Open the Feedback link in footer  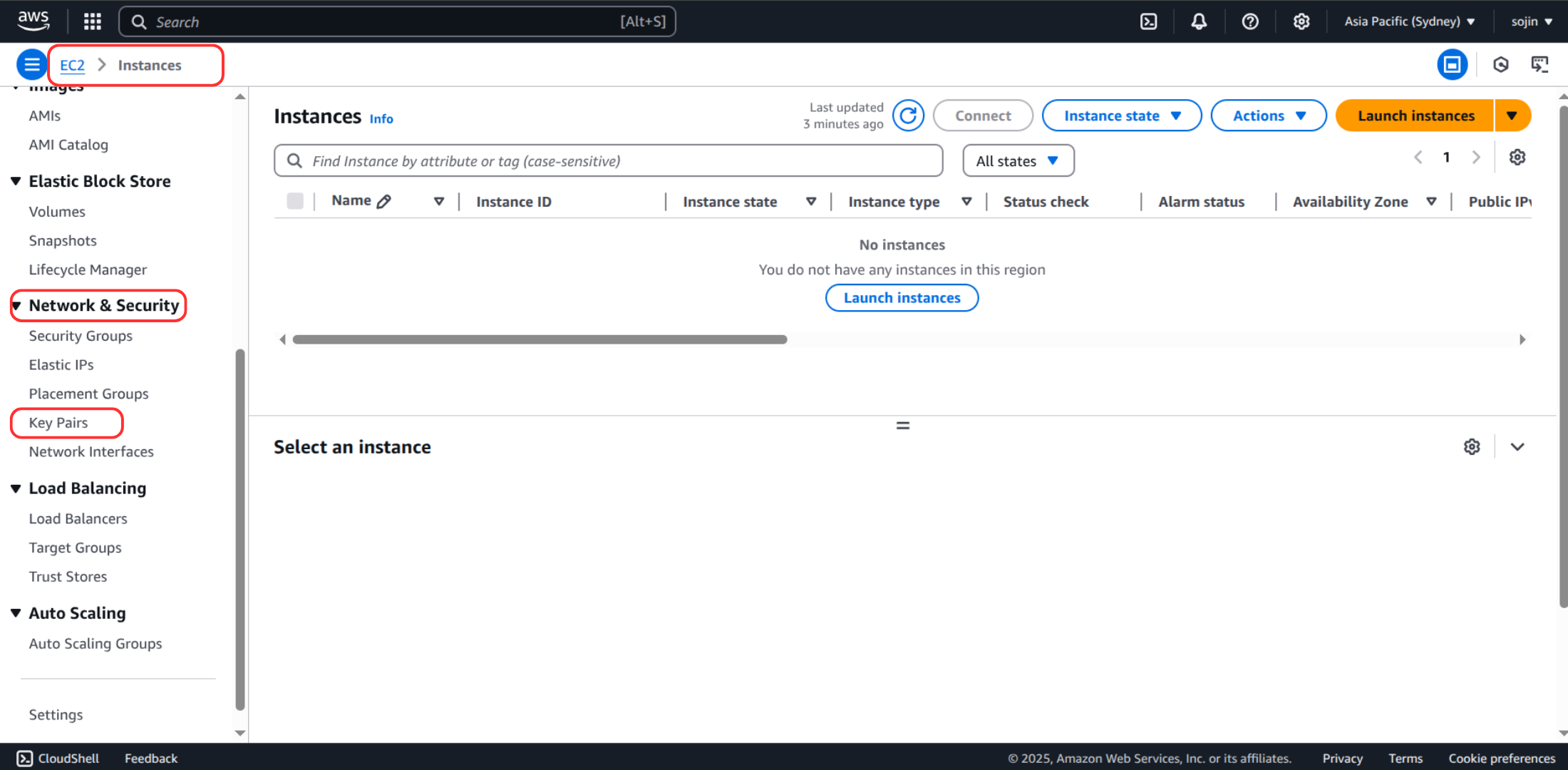[151, 758]
